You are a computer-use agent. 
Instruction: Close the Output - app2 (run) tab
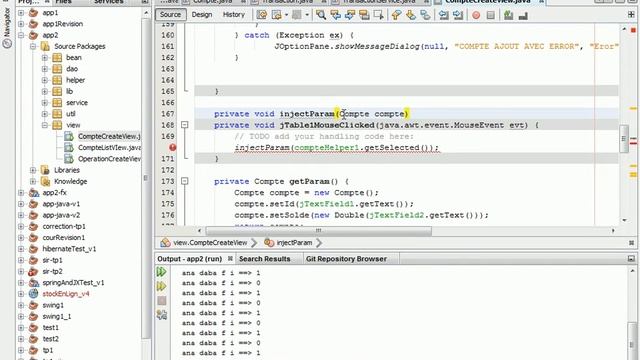[x=230, y=258]
